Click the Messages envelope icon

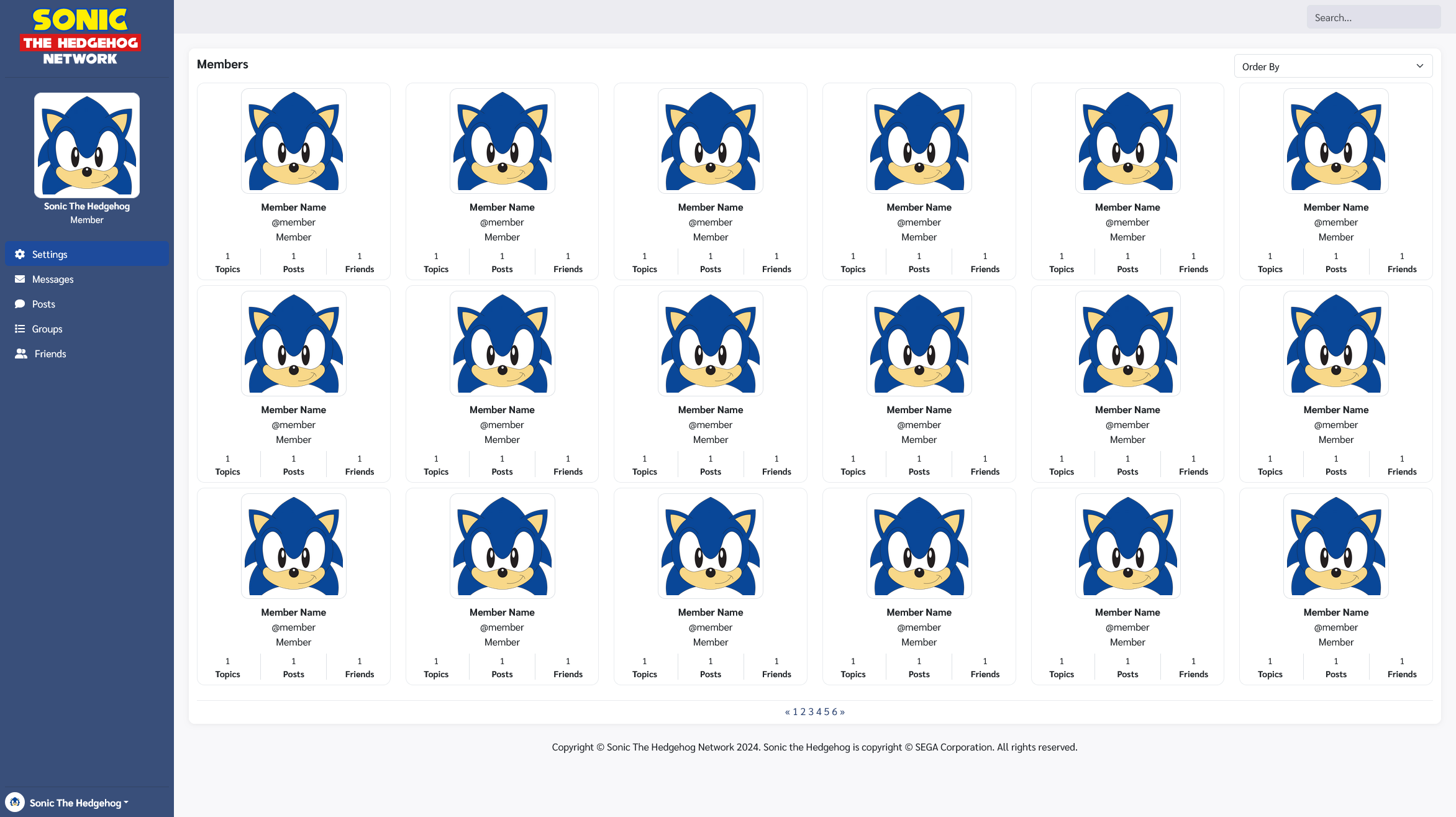(x=20, y=279)
